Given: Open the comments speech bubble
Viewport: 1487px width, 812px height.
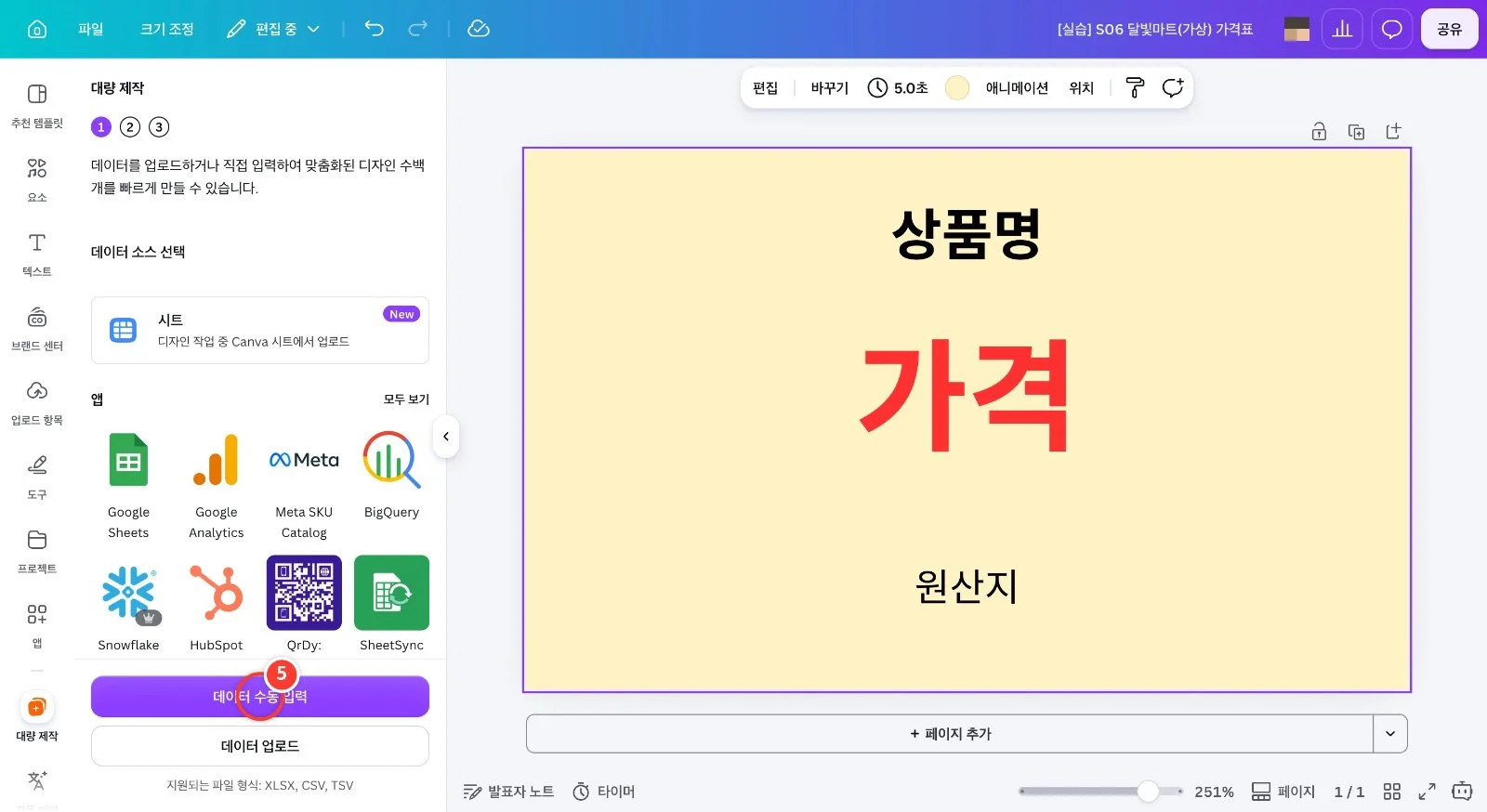Looking at the screenshot, I should (1391, 29).
